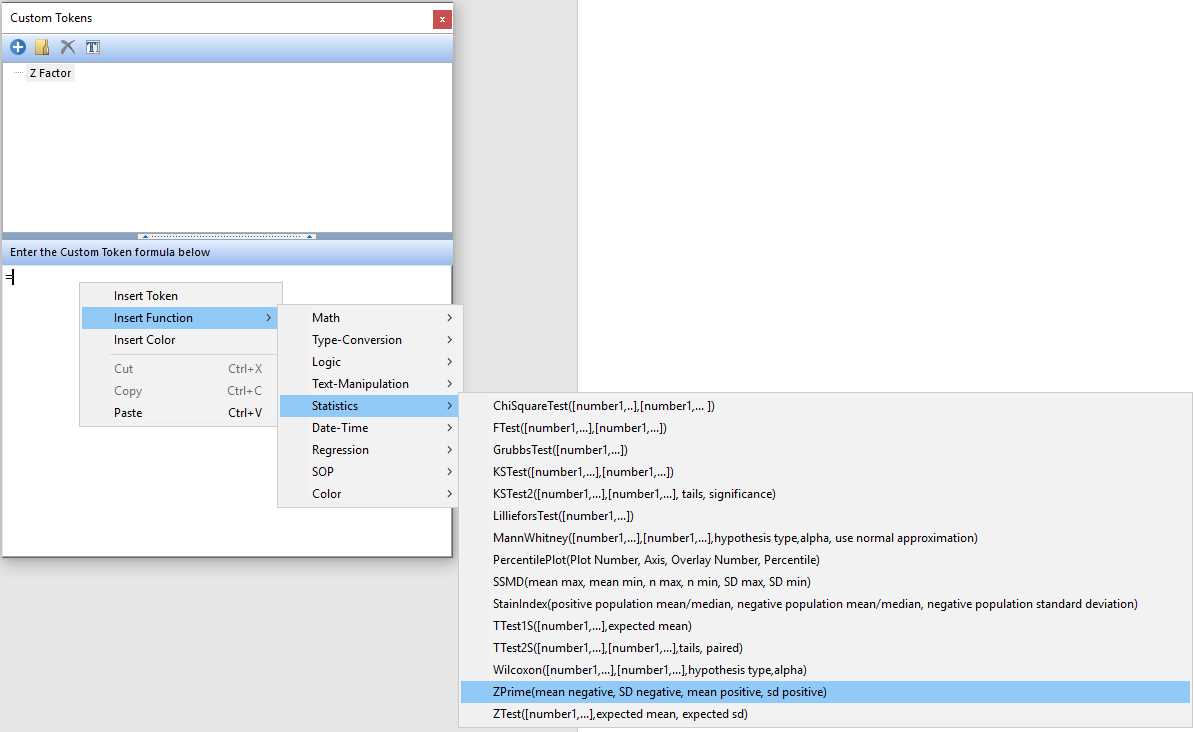Select Paste in the context menu
Screen dimensions: 1194x732
[x=181, y=413]
